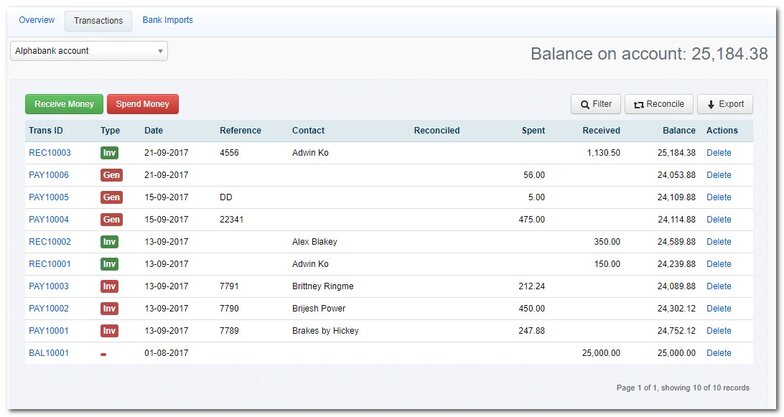Delete the PAY10001 Brakes by Hickey row

[719, 331]
